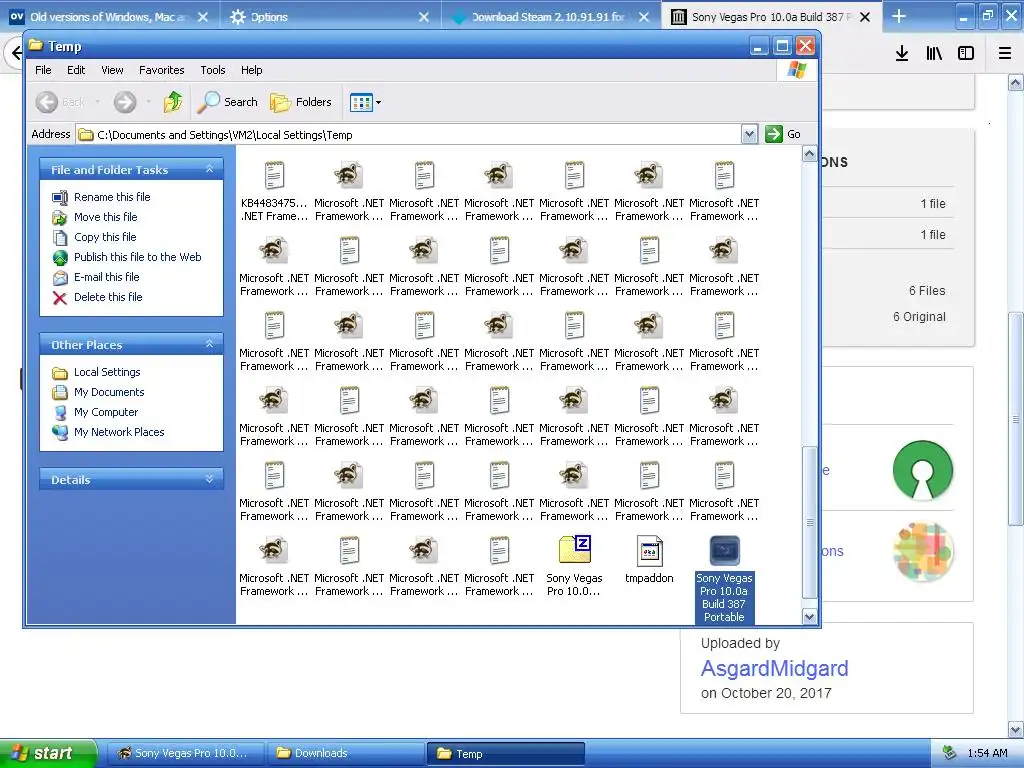Open the Favorites menu
Viewport: 1024px width, 768px height.
[161, 70]
